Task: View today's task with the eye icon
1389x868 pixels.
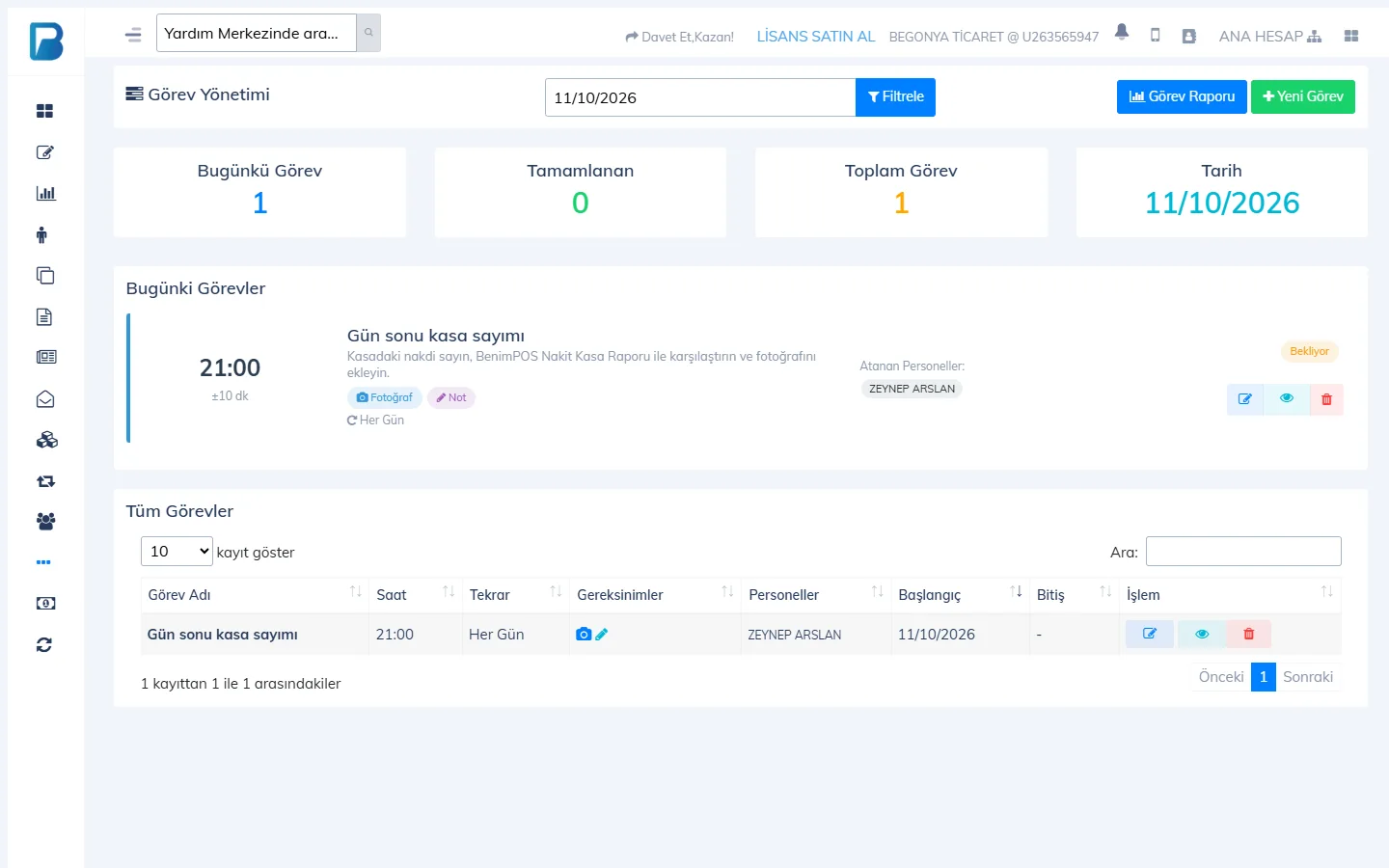Action: coord(1287,398)
